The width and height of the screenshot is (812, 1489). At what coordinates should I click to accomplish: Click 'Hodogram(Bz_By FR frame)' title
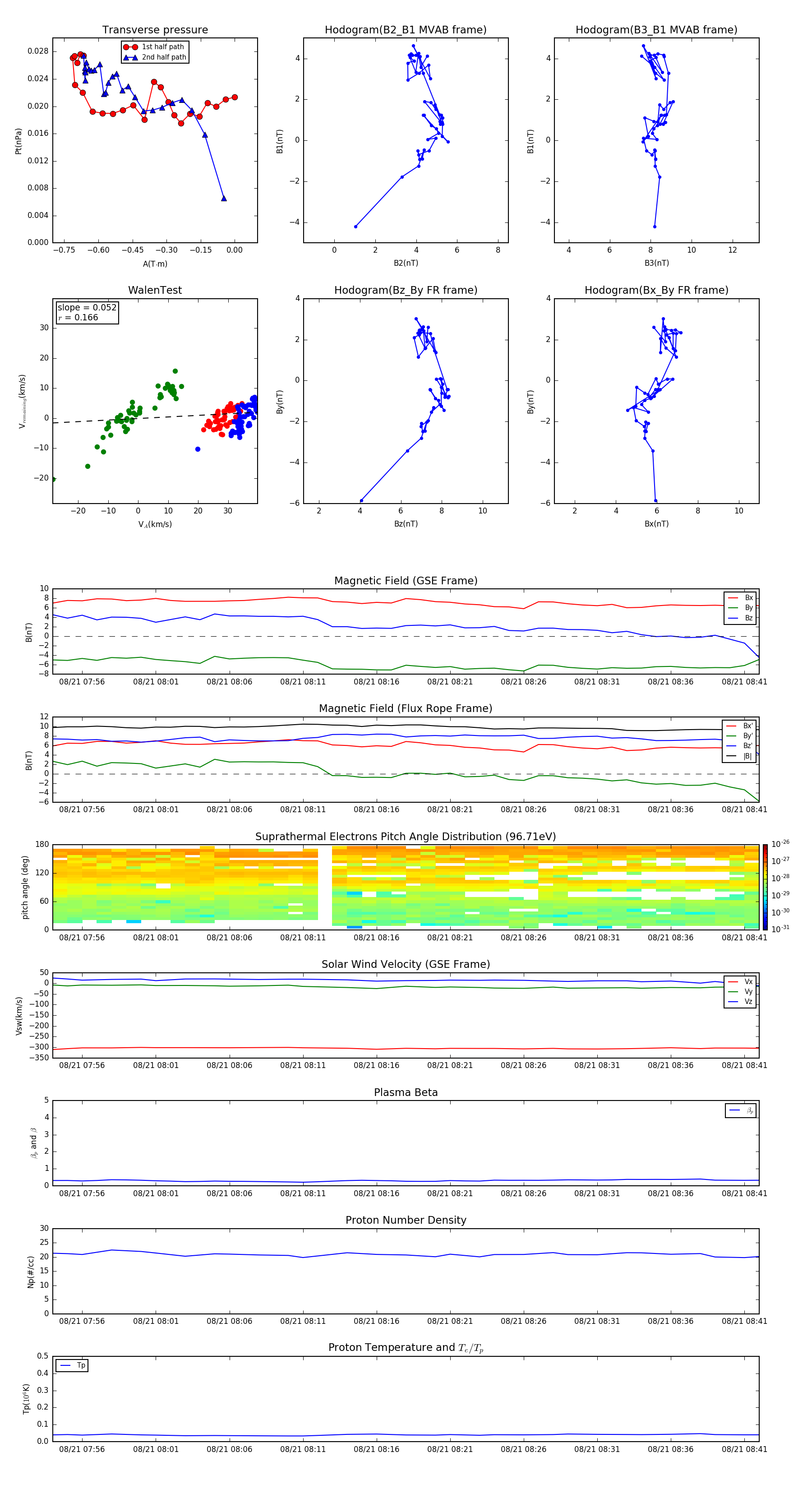(x=406, y=290)
